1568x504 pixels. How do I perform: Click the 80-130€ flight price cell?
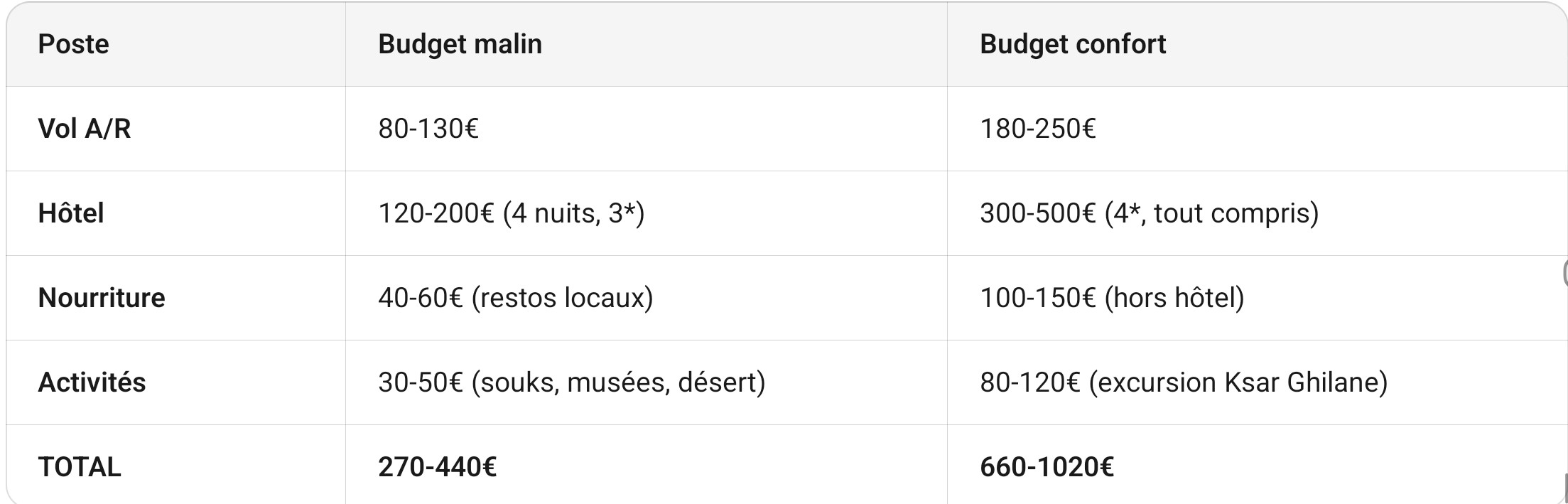pos(428,129)
